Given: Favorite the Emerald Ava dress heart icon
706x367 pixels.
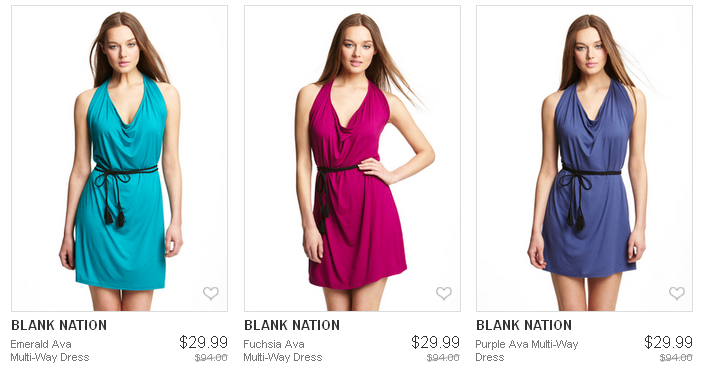Looking at the screenshot, I should coord(211,293).
